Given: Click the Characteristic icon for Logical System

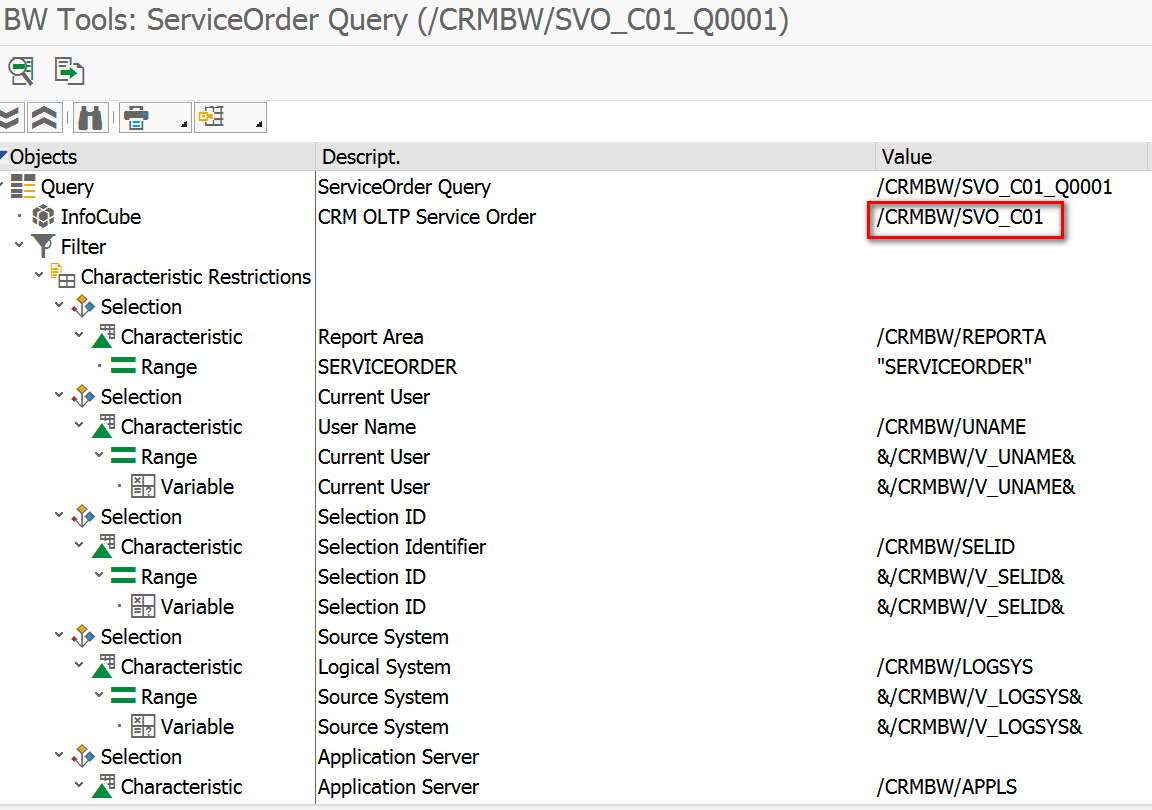Looking at the screenshot, I should [103, 666].
